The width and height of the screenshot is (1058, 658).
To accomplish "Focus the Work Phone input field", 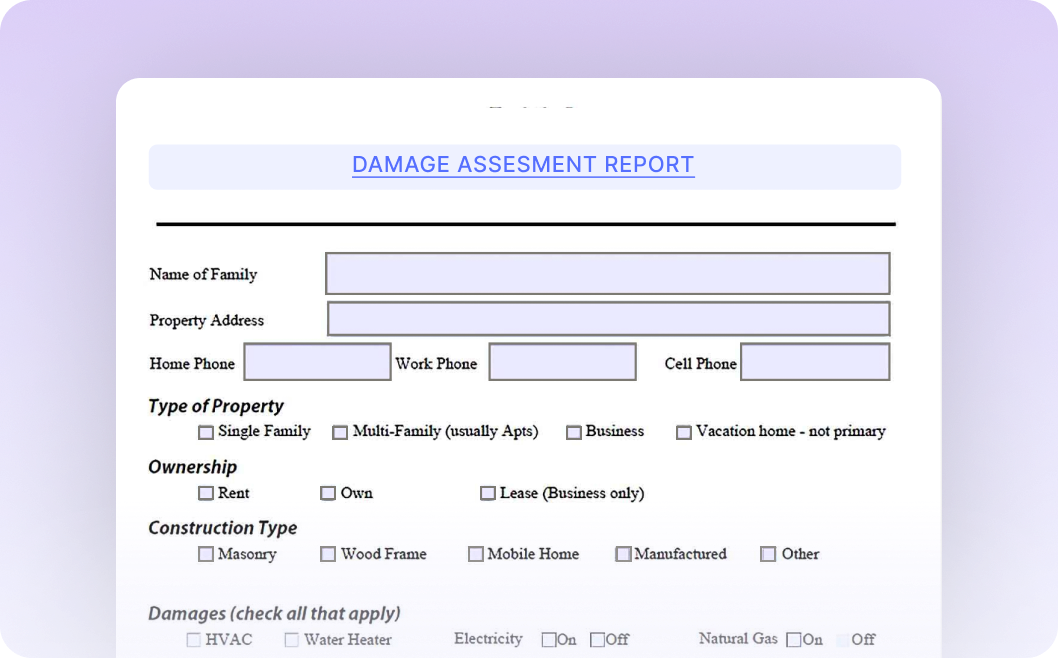I will pos(562,362).
